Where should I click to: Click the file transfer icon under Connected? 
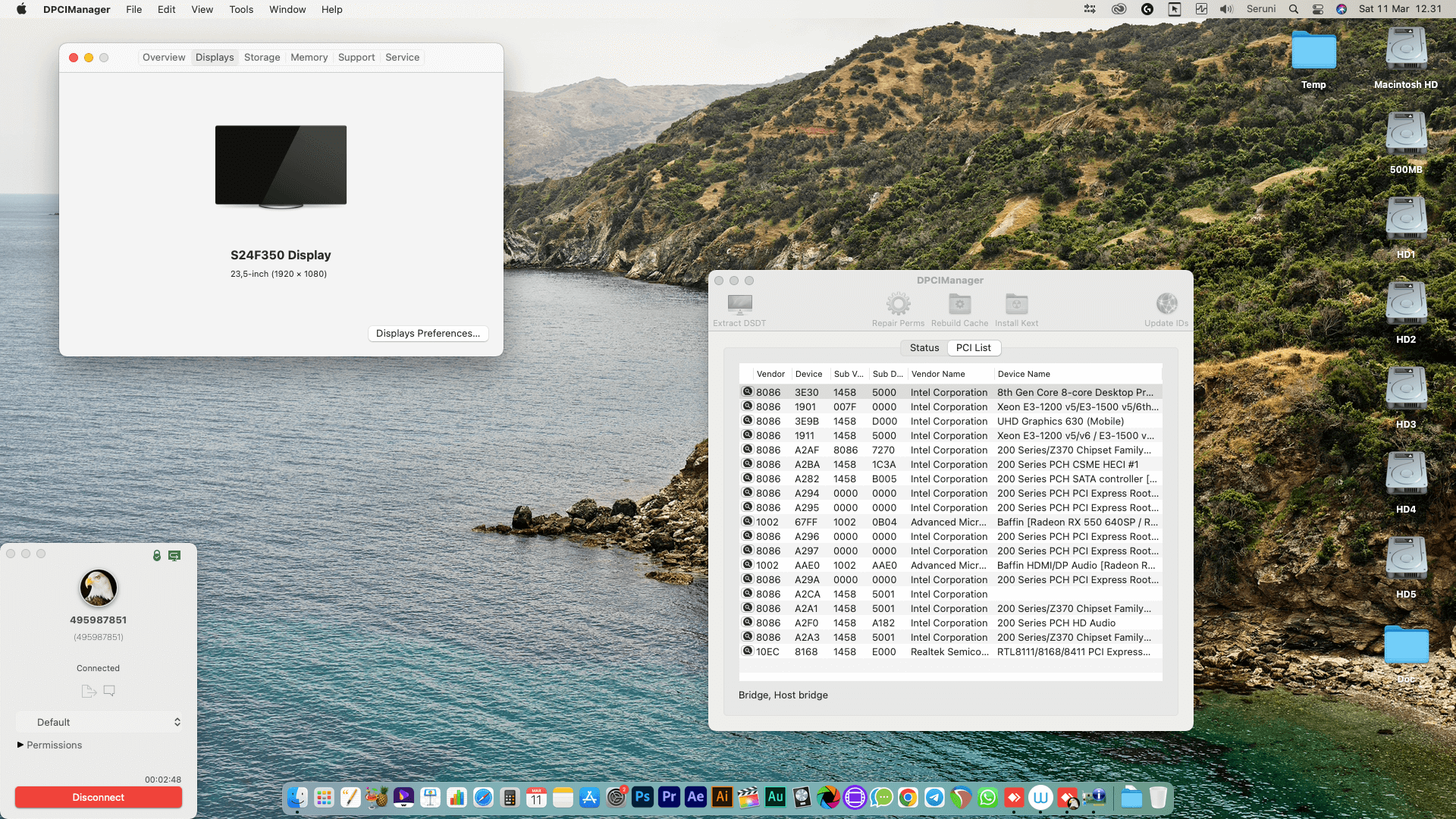click(x=89, y=691)
